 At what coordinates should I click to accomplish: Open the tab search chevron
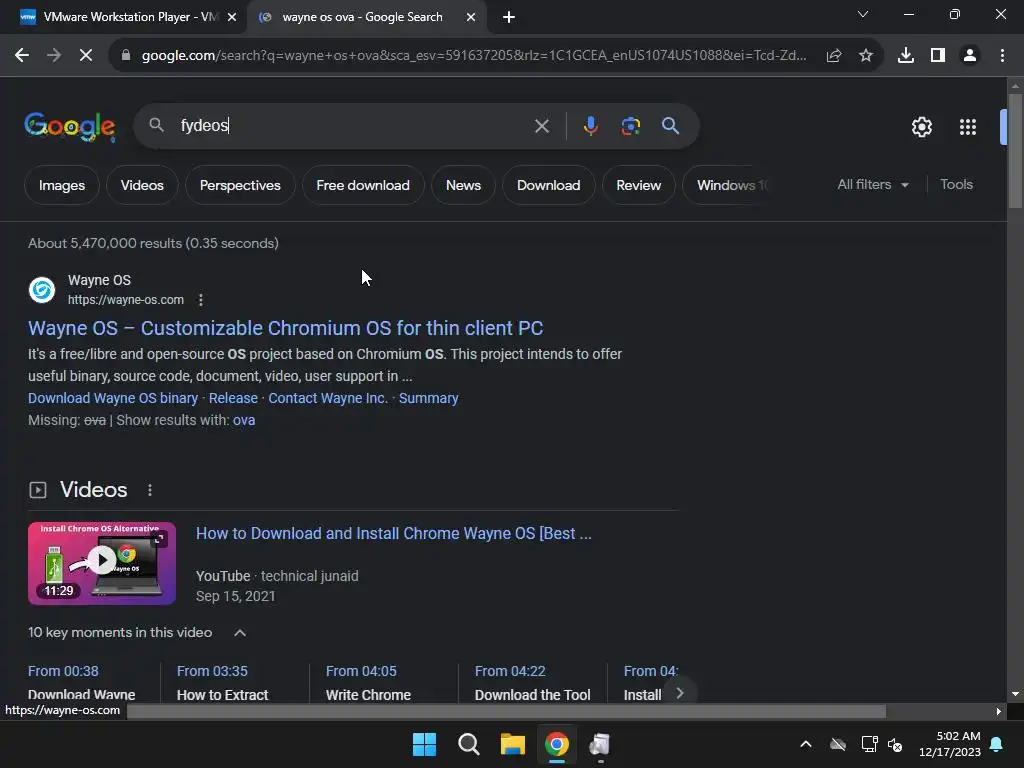click(863, 14)
